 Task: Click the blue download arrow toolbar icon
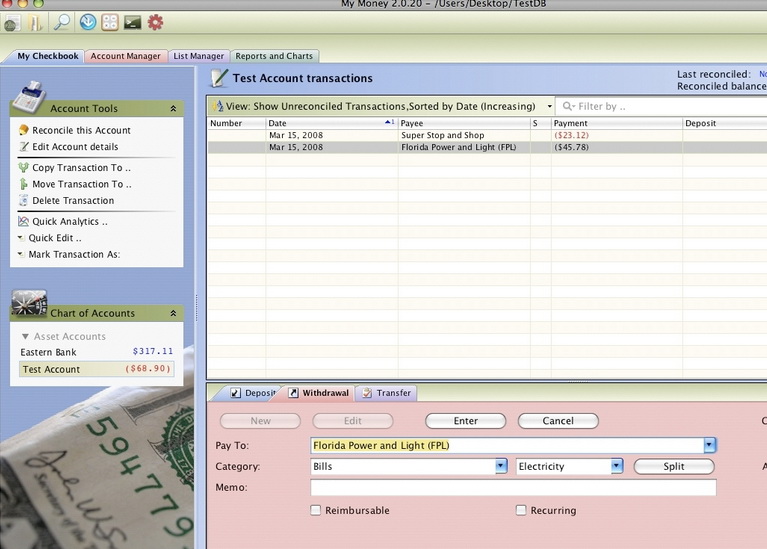(x=87, y=22)
